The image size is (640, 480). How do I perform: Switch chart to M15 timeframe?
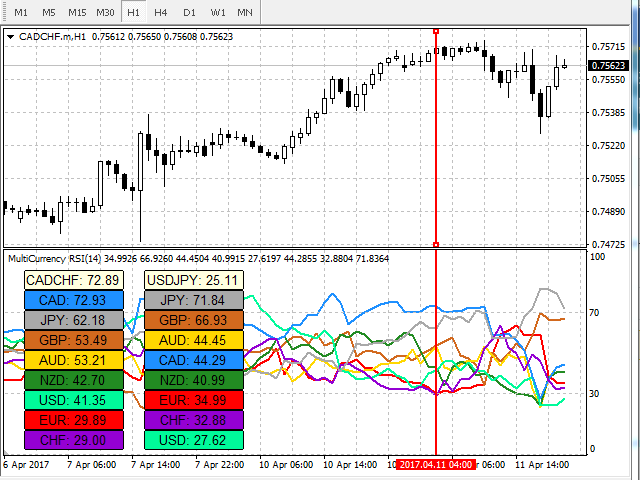point(77,12)
